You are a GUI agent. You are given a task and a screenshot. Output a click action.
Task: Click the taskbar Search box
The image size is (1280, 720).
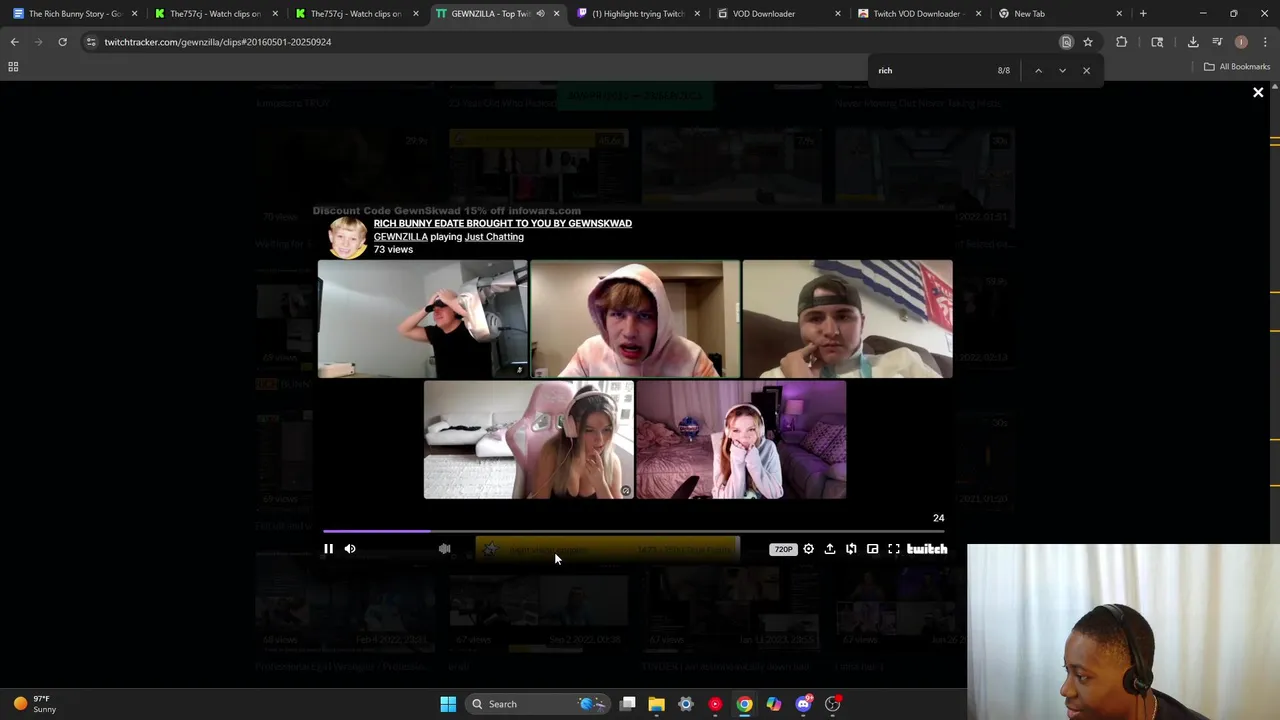click(x=538, y=704)
